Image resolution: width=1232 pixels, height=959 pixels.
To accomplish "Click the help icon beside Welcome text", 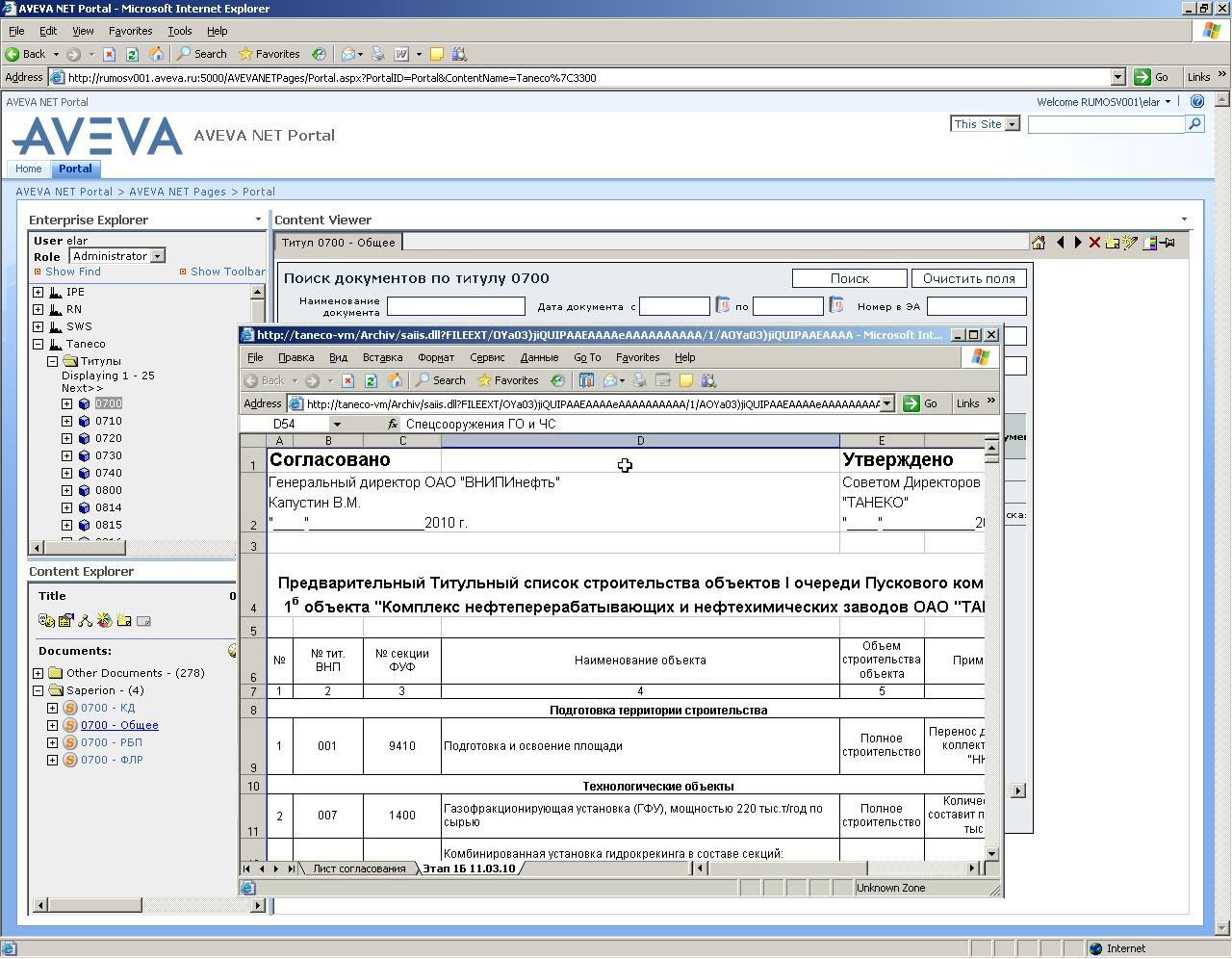I will coord(1197,101).
